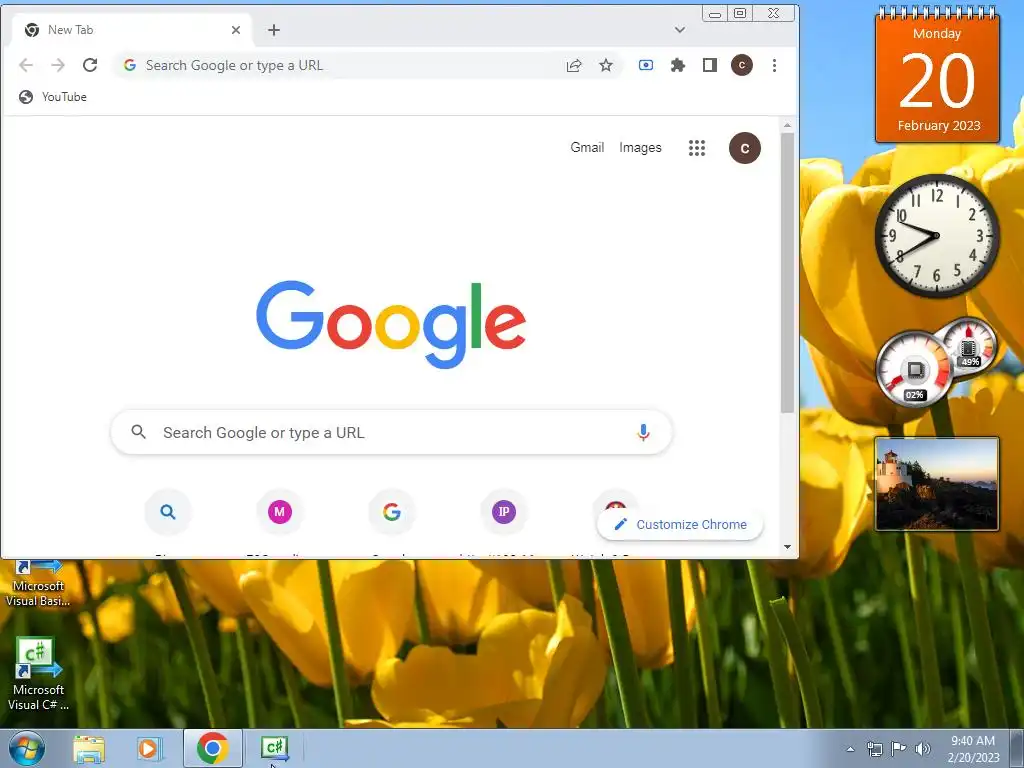This screenshot has height=768, width=1024.
Task: Click the Chrome back navigation arrow
Action: pos(25,65)
